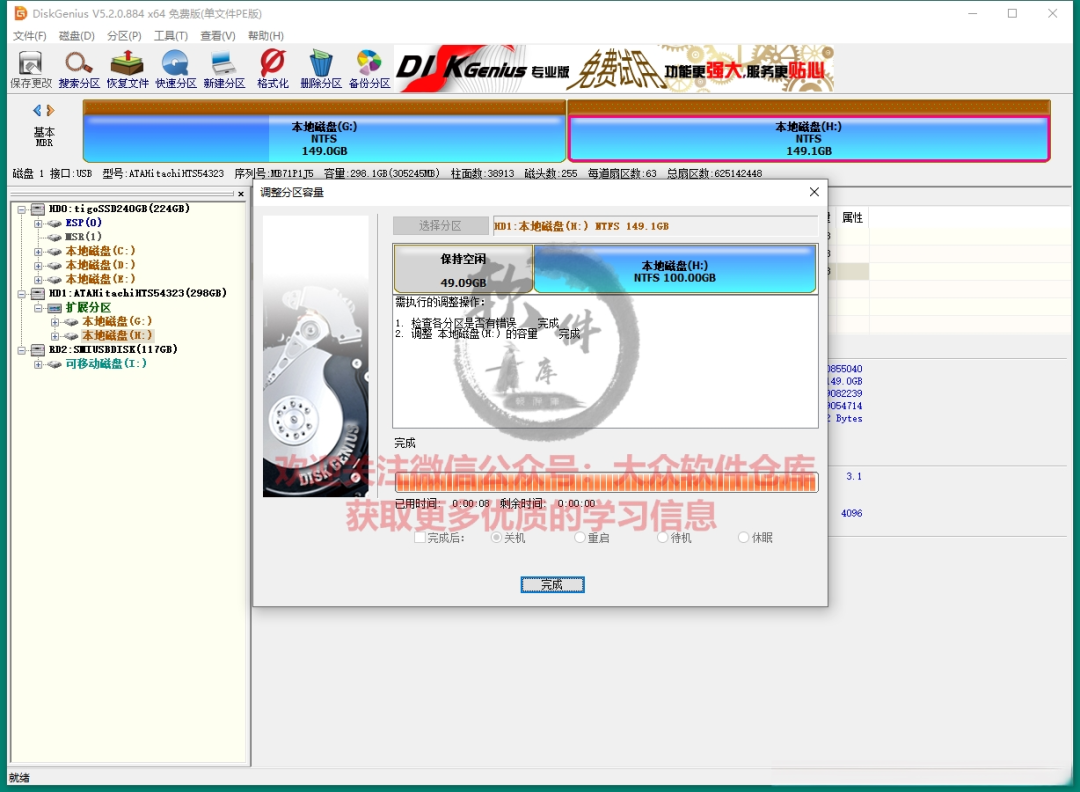Viewport: 1080px width, 792px height.
Task: Click the Delete Partition (删除分区) icon
Action: (x=321, y=69)
